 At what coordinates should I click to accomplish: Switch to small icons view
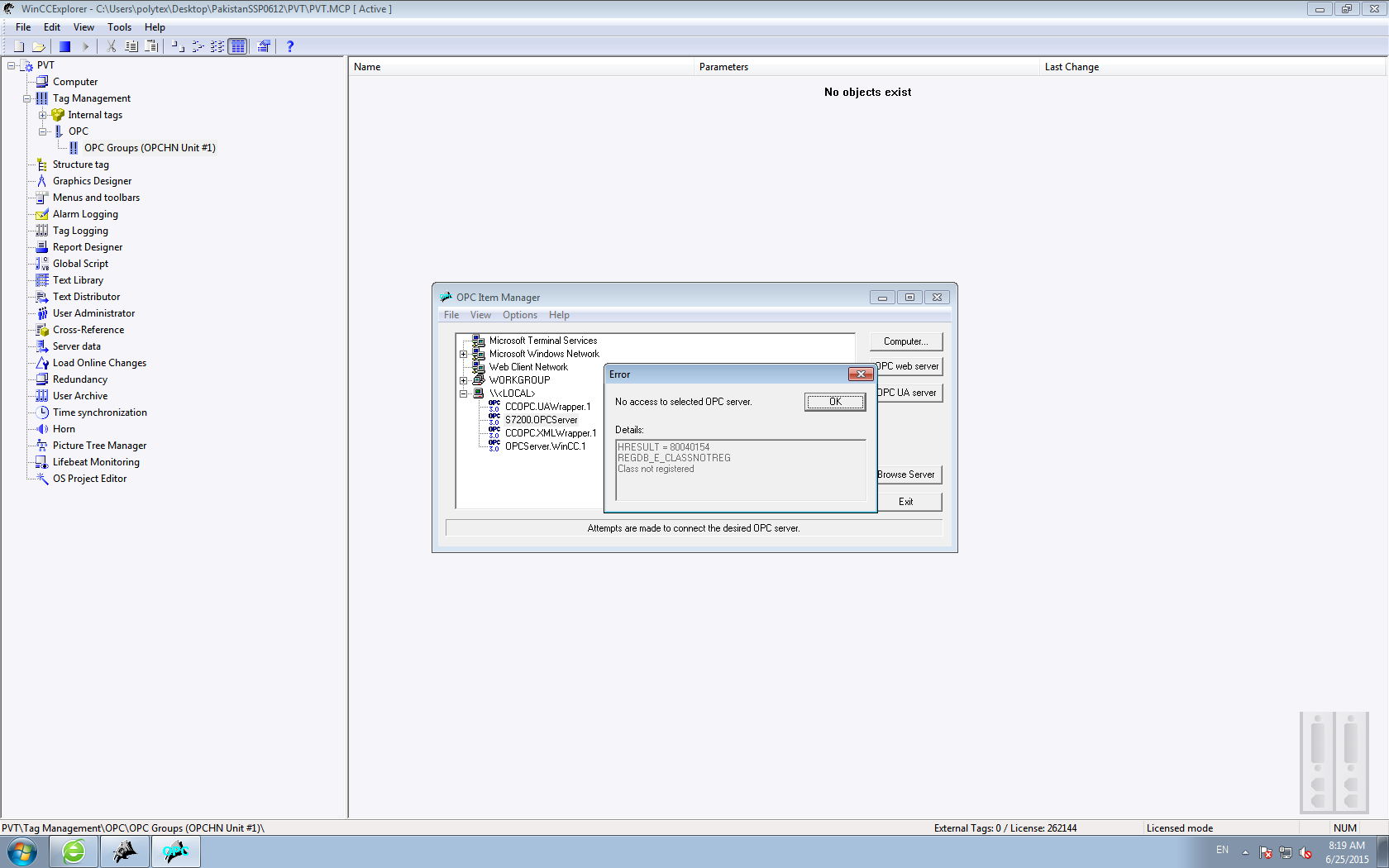coord(198,47)
